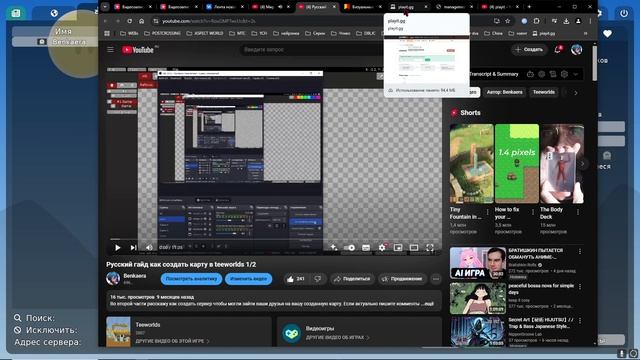
Task: Click the heart favorites icon in background window
Action: (607, 34)
